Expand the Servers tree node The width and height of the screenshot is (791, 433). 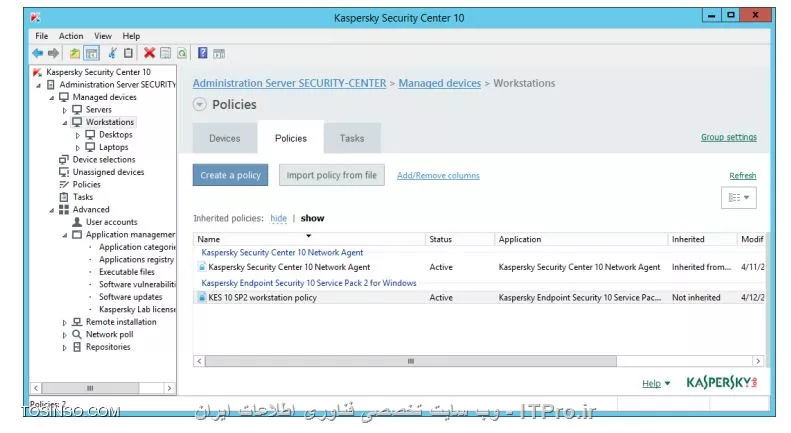click(x=65, y=110)
